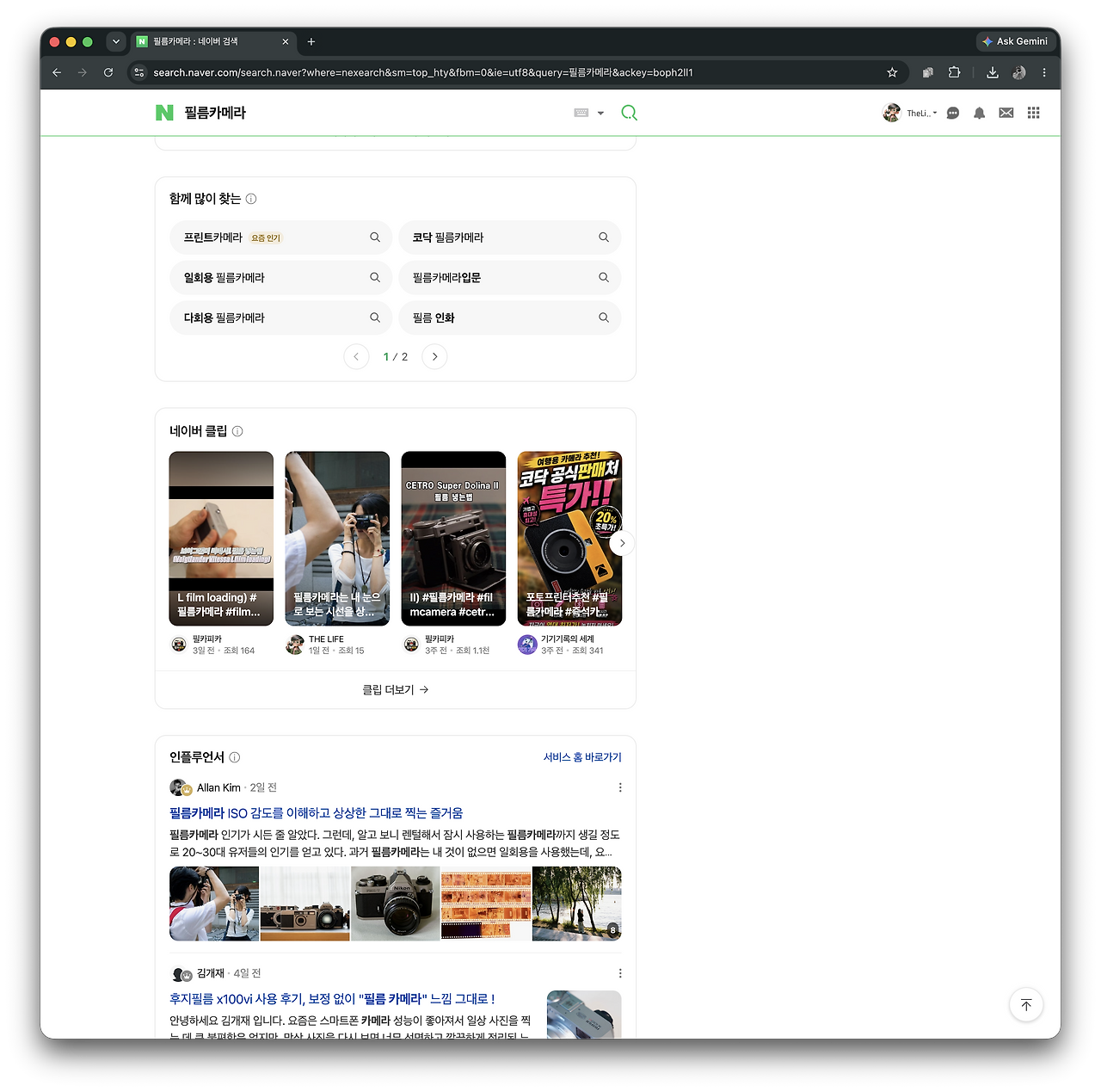
Task: Play the L film loading clip thumbnail
Action: point(221,538)
